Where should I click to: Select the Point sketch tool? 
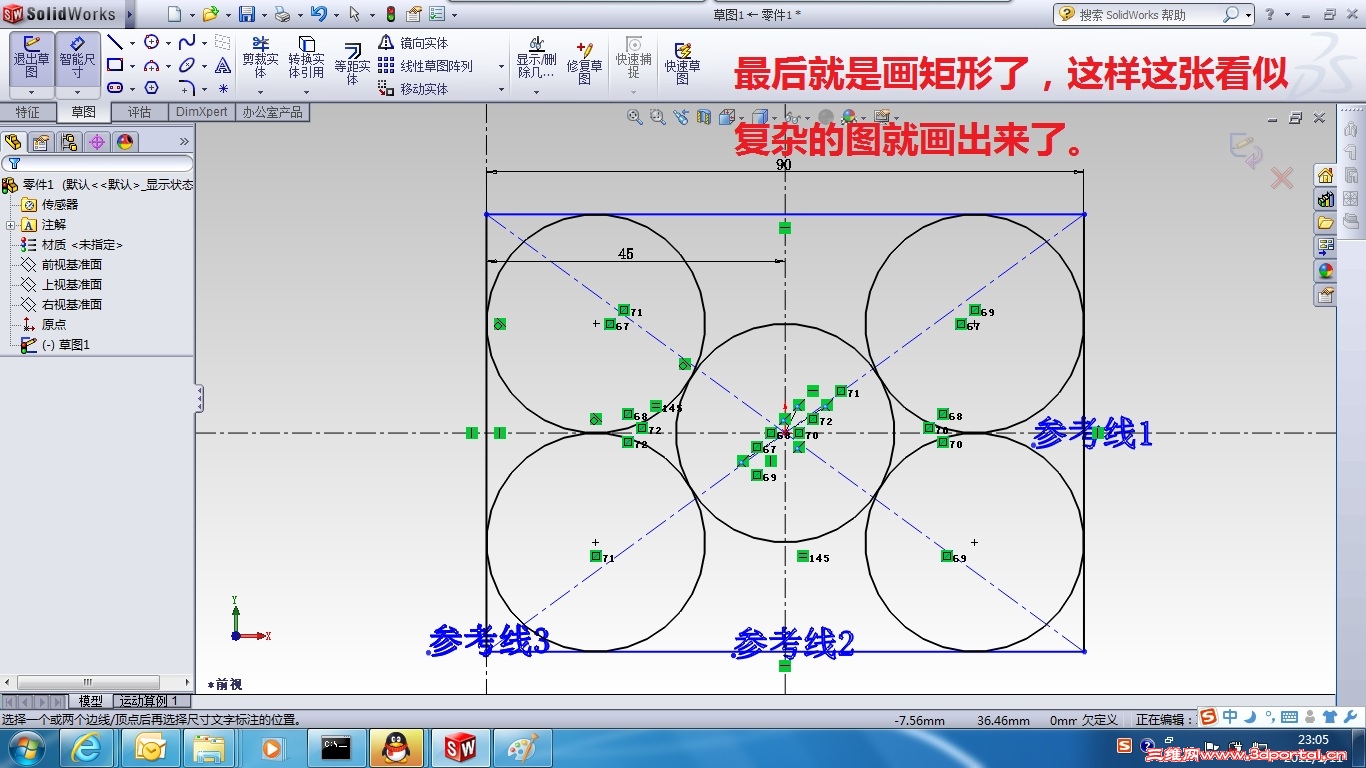pyautogui.click(x=223, y=88)
